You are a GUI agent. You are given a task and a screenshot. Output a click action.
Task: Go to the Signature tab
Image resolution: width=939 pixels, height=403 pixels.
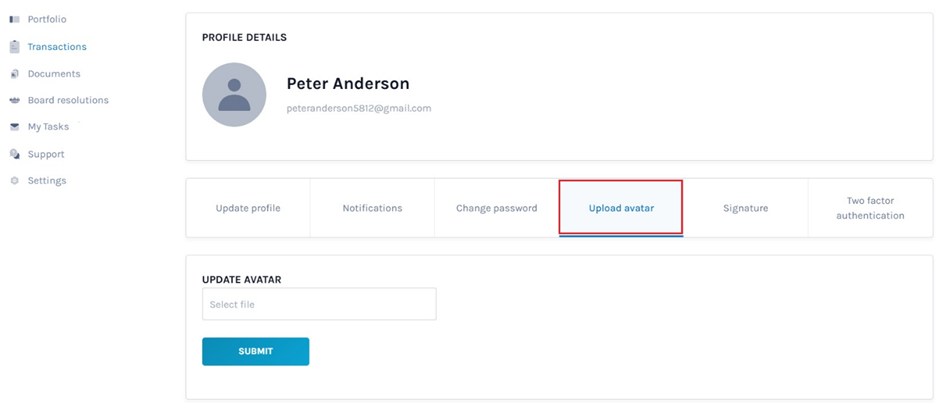746,208
